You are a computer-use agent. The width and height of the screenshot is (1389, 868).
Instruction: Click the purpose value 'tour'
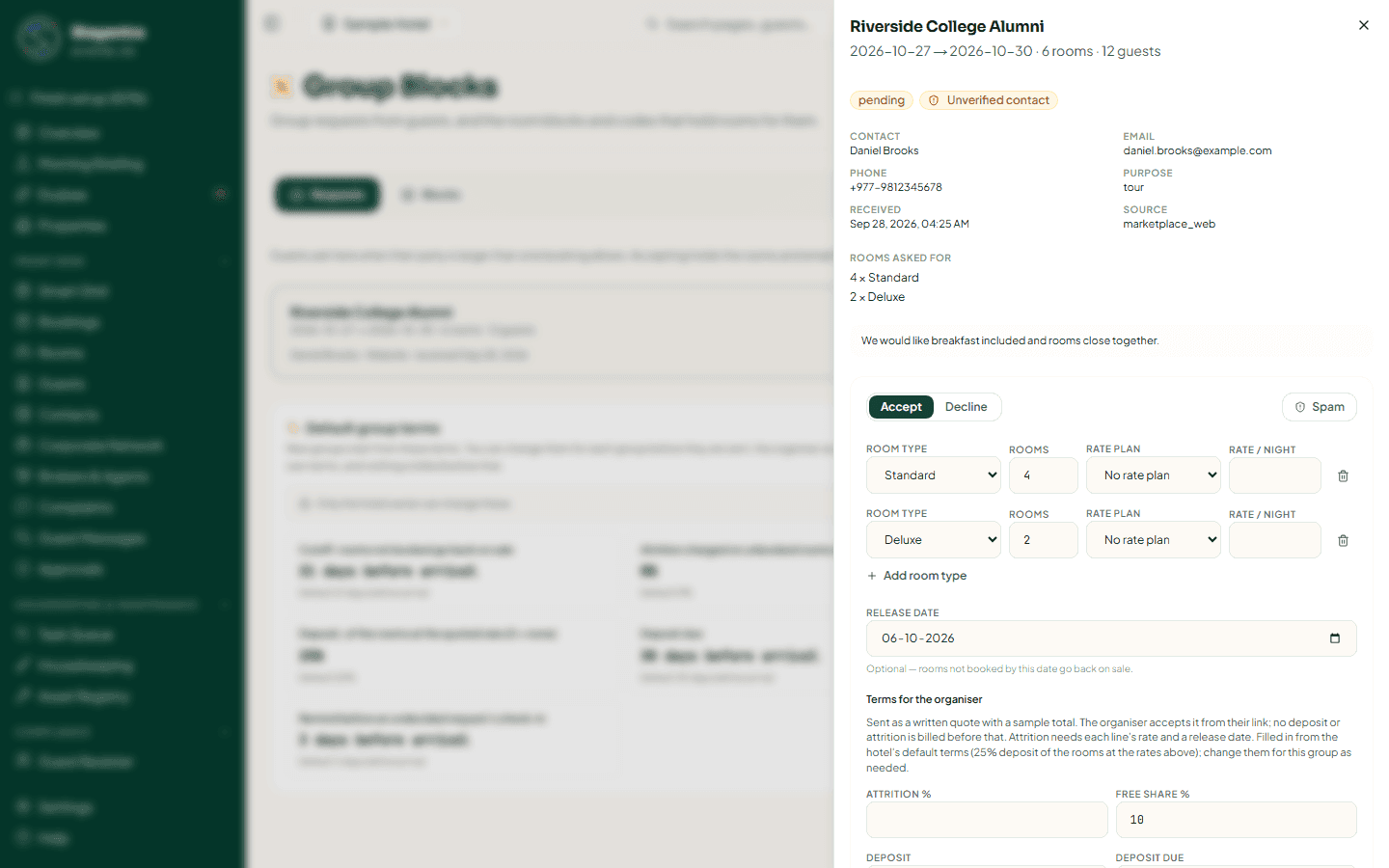point(1133,187)
